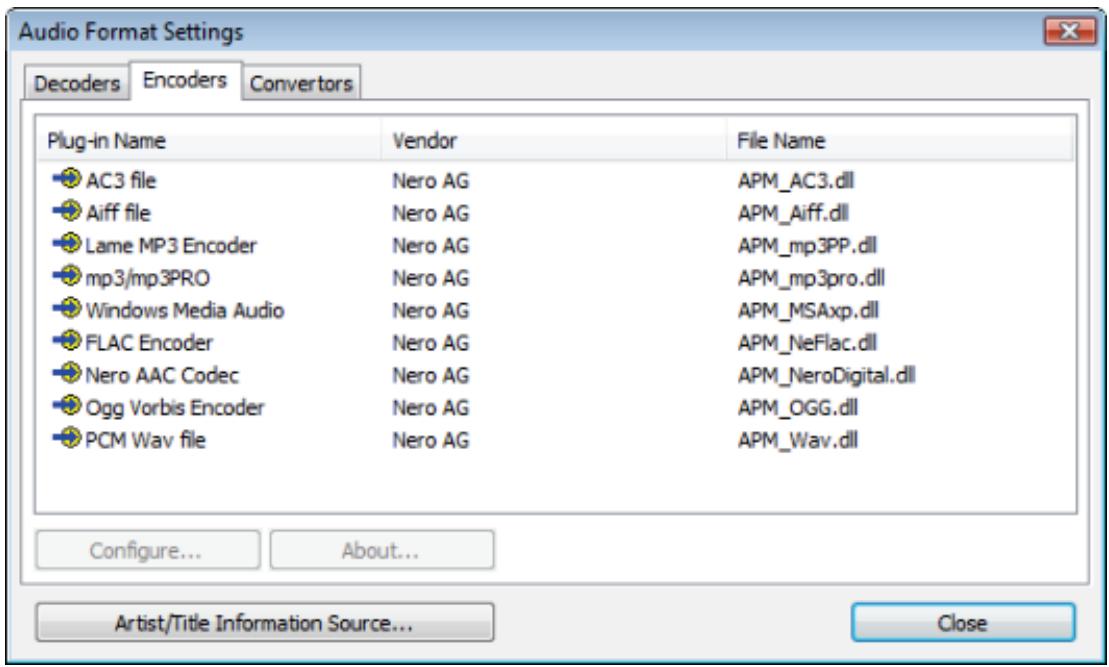Click the mp3/mp3PRO plug-in icon
Viewport: 1109px width, 667px height.
click(x=67, y=277)
